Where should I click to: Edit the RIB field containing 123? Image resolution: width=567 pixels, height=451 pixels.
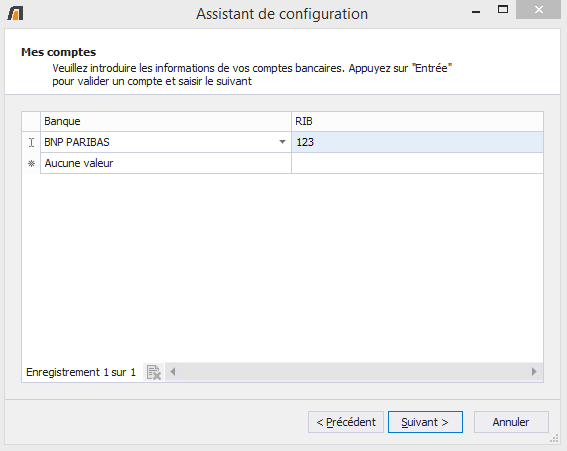417,142
